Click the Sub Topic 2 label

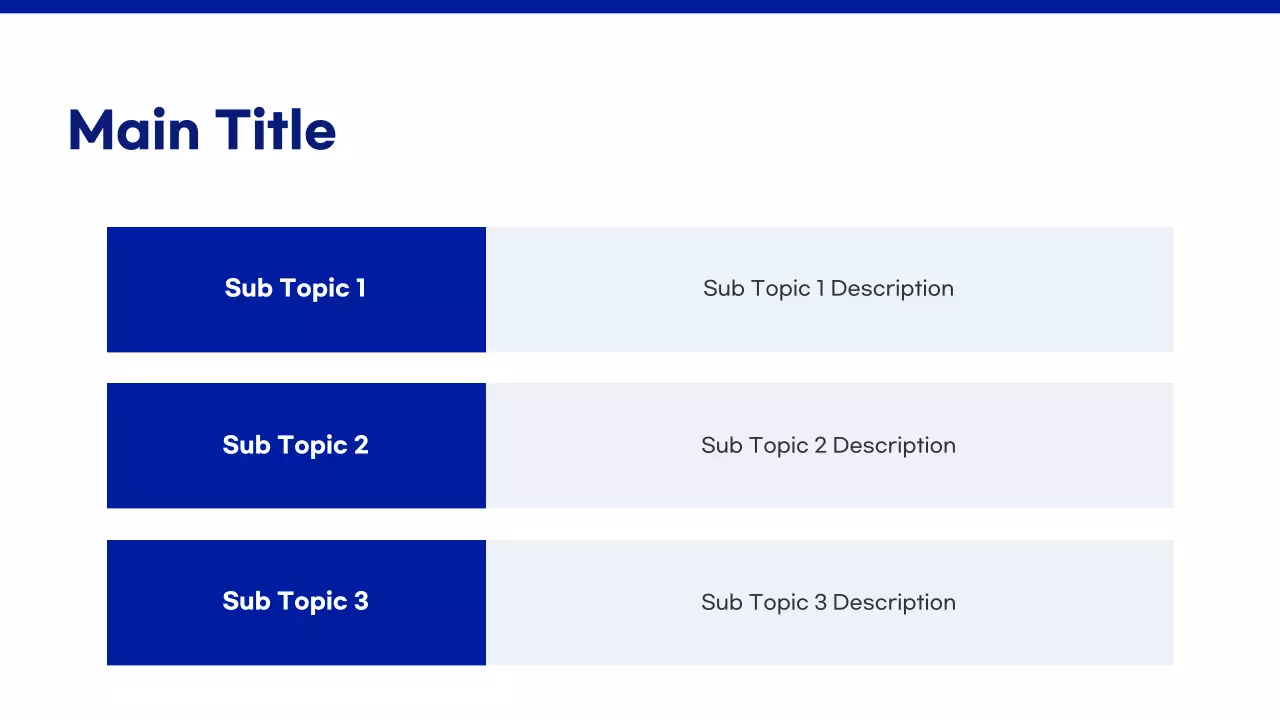pos(295,445)
